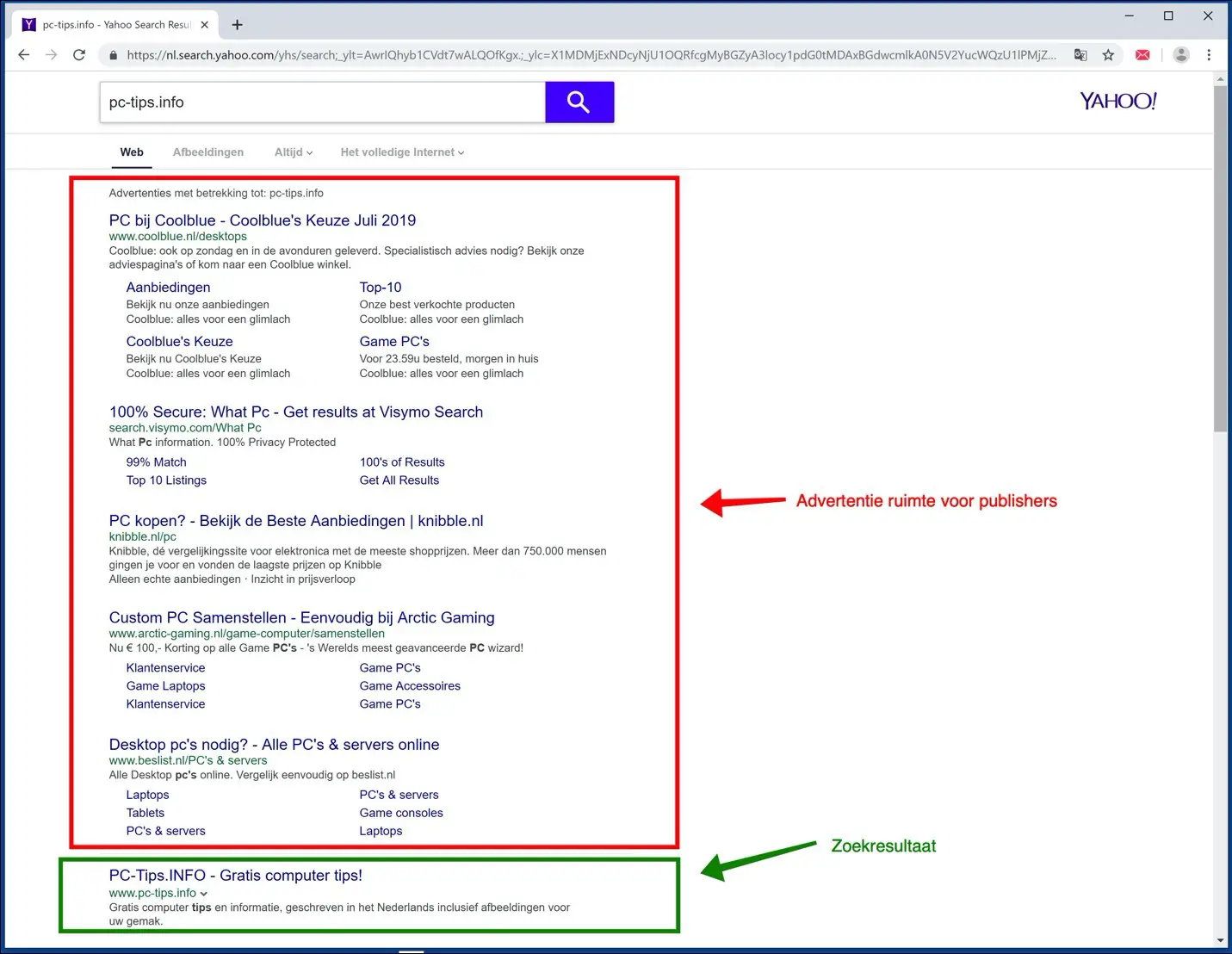1232x954 pixels.
Task: Click the Get All Results link
Action: (399, 480)
